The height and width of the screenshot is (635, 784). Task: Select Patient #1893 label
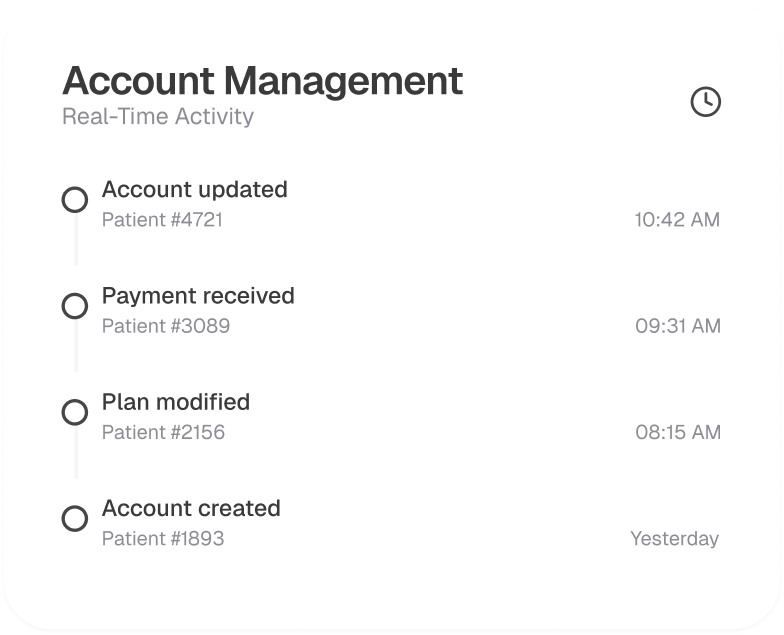[x=163, y=539]
